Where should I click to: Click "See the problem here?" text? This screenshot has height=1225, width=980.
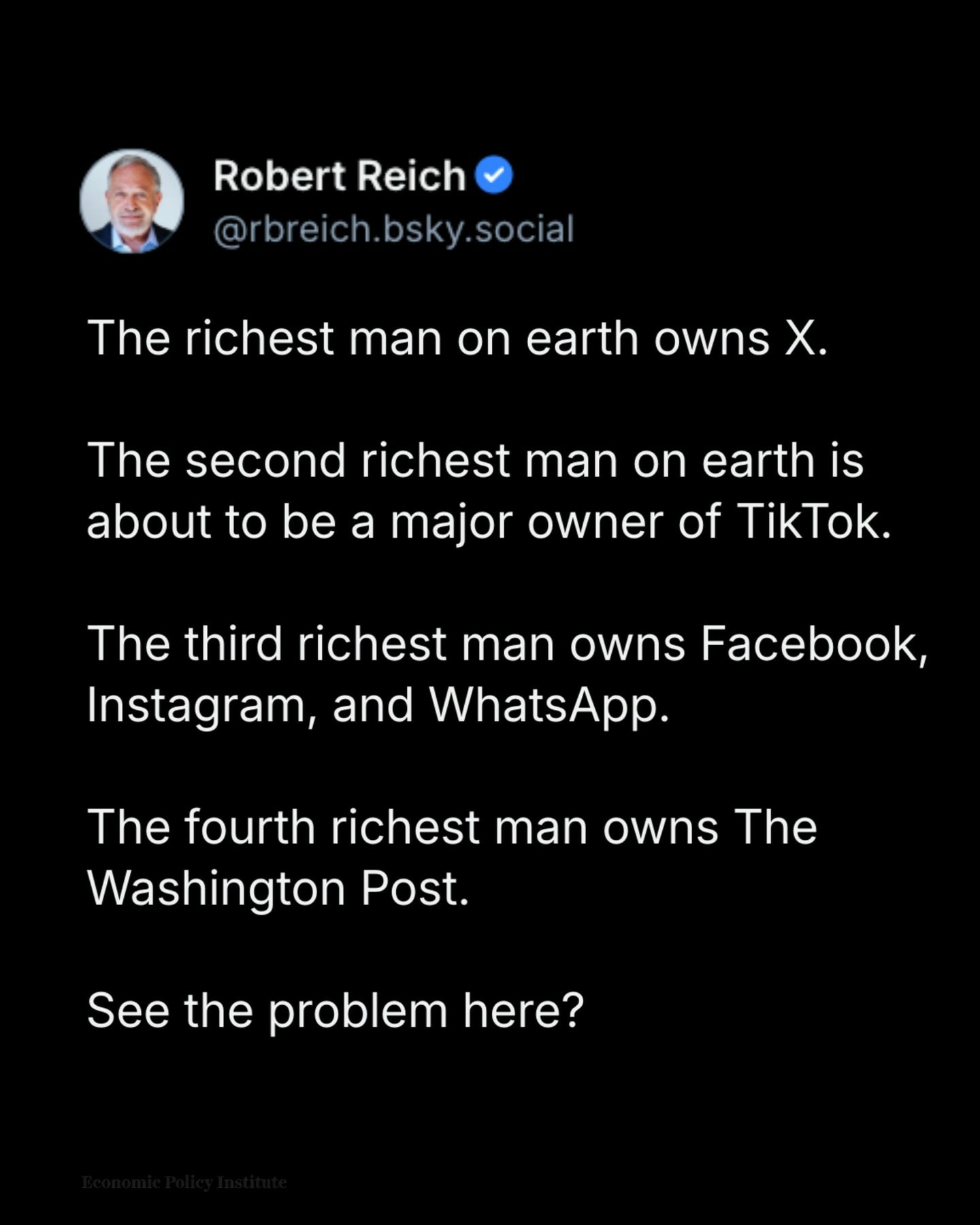point(336,1011)
